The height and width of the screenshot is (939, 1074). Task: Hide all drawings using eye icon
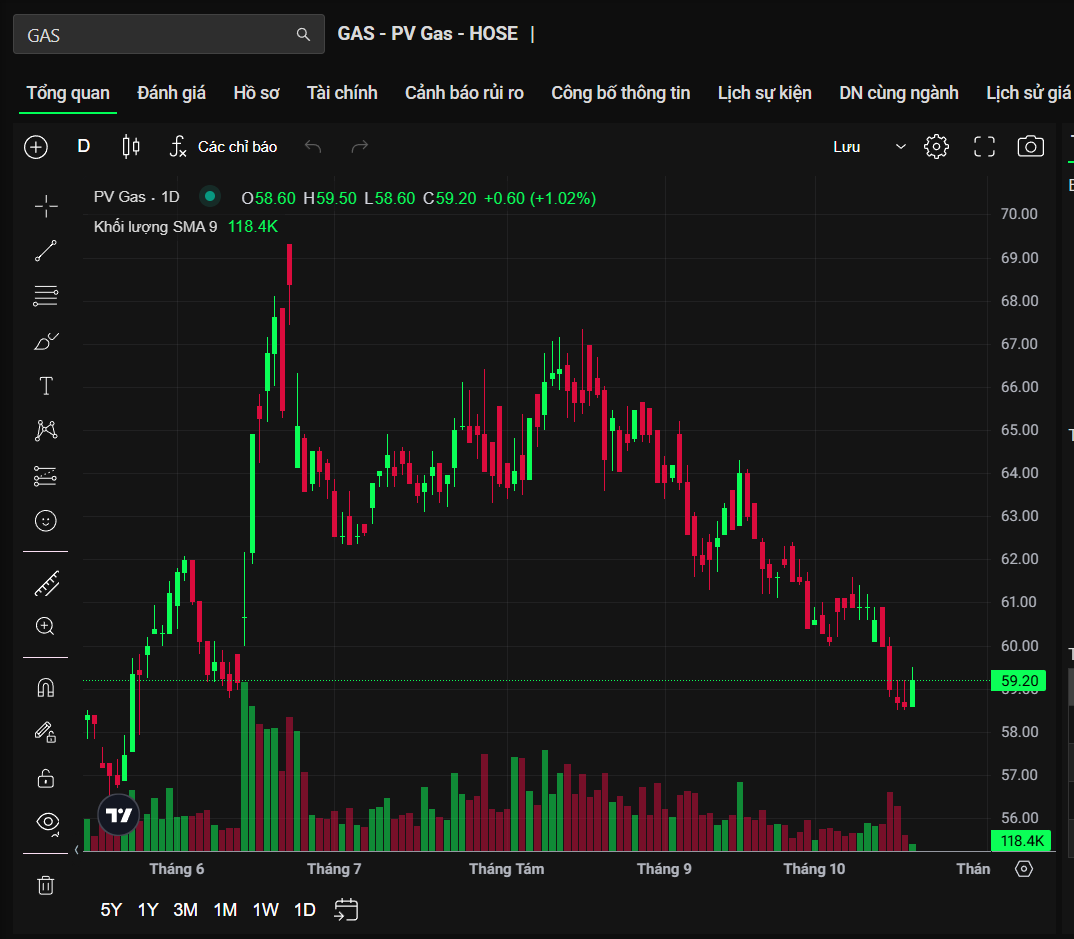[46, 822]
